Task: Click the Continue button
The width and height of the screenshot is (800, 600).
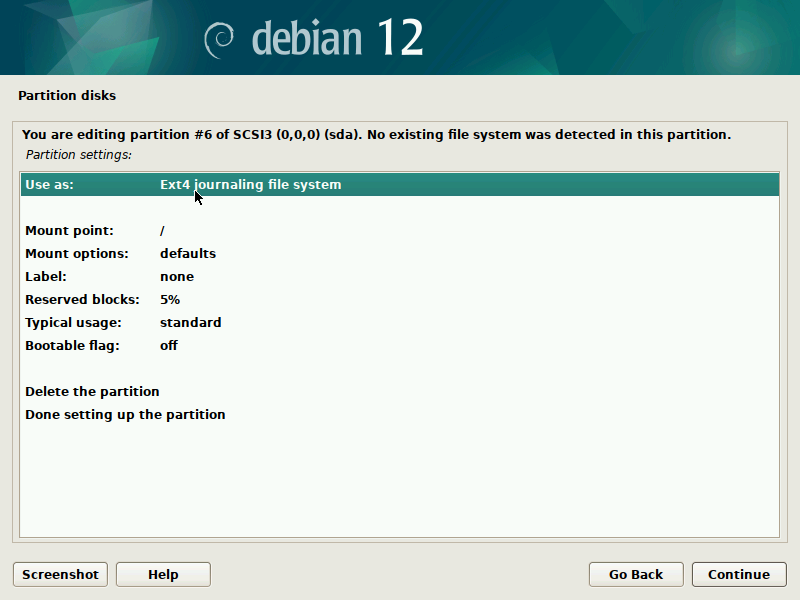Action: 739,574
